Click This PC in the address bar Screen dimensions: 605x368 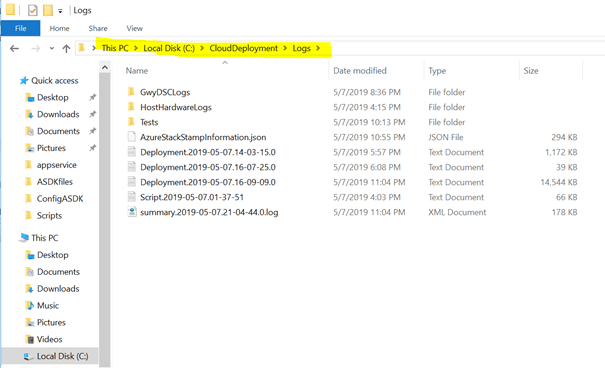(115, 48)
